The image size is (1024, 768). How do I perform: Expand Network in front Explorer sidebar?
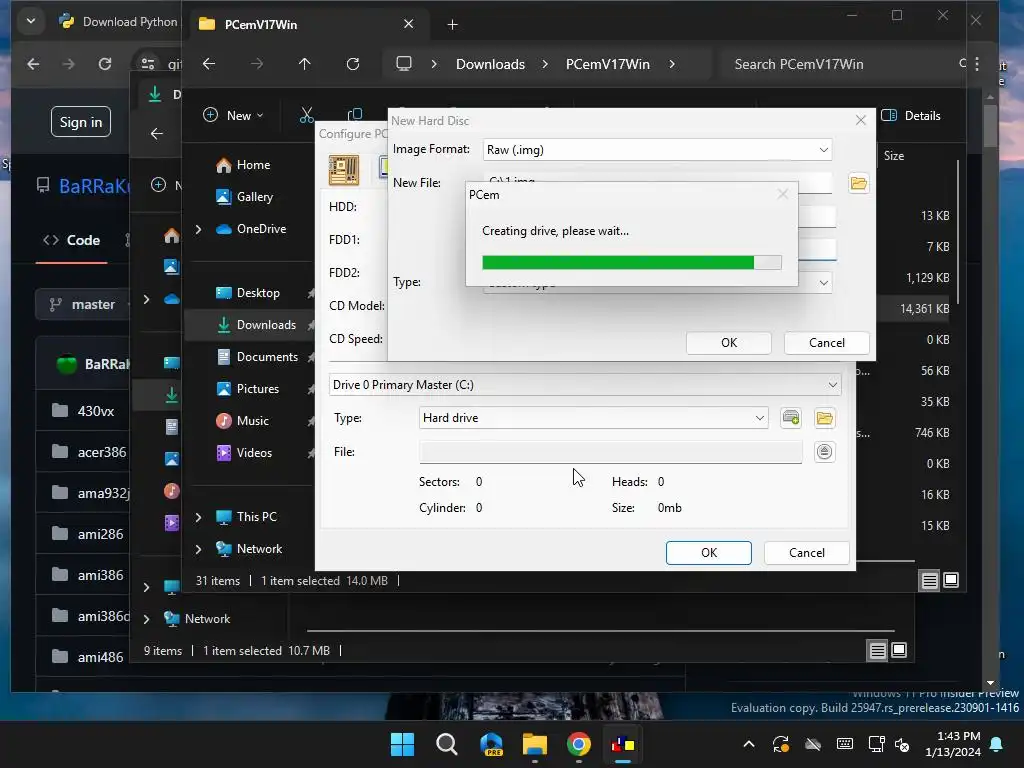(199, 549)
